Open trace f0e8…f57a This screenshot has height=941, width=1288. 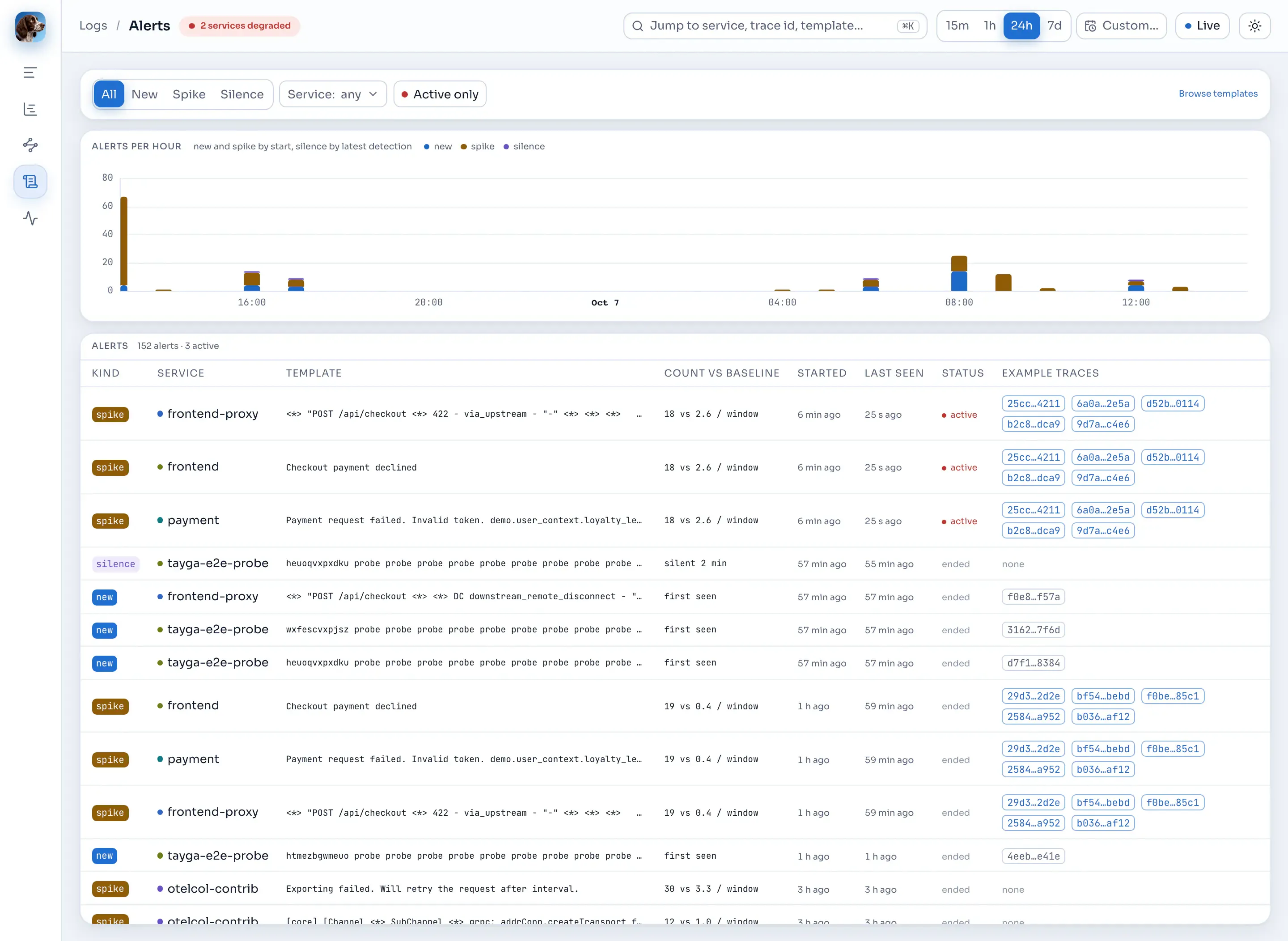click(1034, 597)
